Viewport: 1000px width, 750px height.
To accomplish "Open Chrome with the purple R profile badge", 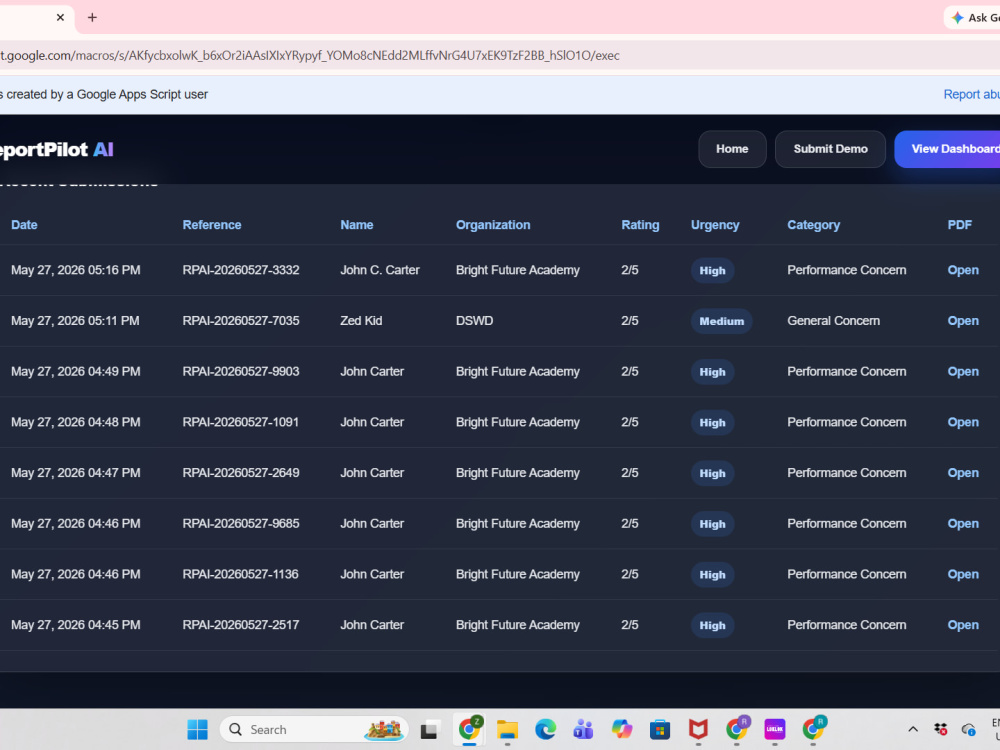I will [x=737, y=729].
